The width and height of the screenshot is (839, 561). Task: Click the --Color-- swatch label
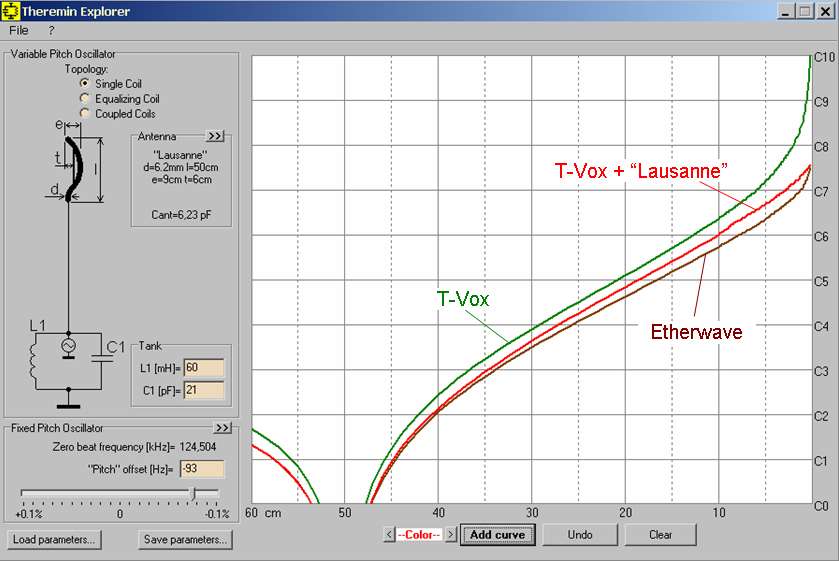click(x=420, y=534)
